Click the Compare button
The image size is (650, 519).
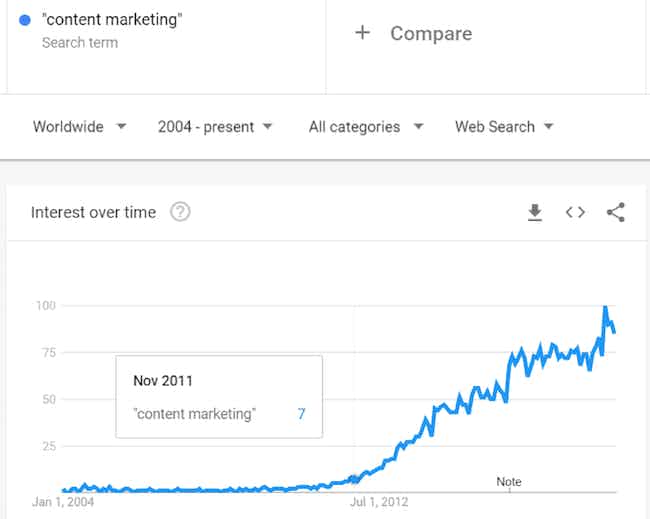[x=430, y=33]
